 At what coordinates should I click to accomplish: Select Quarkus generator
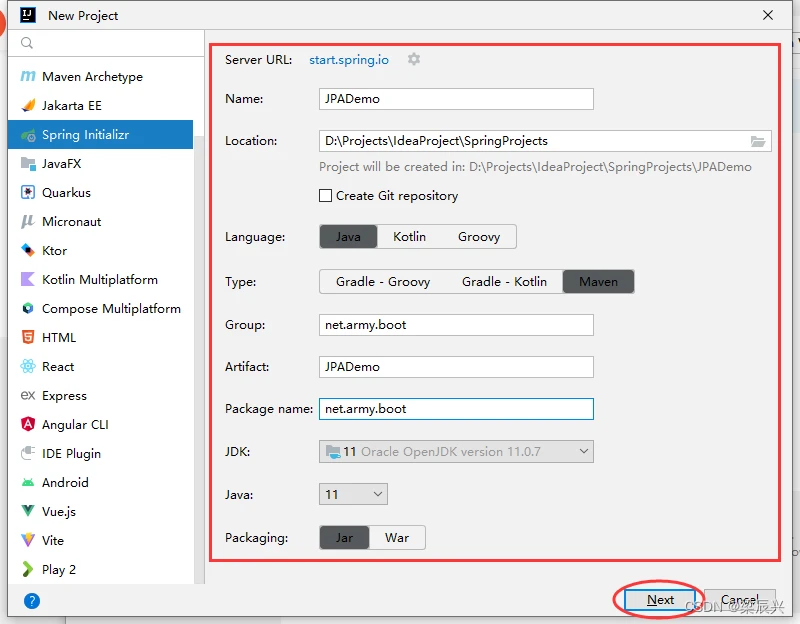[x=101, y=193]
